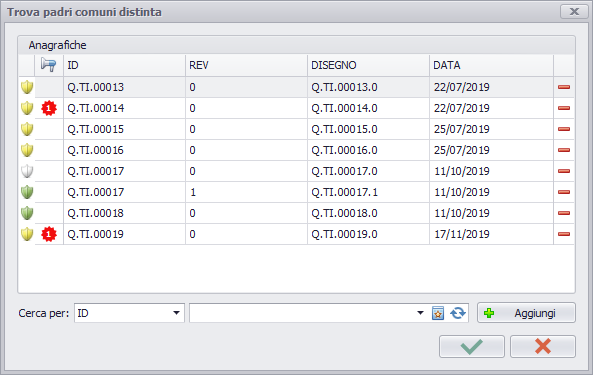Screen dimensions: 593x375
Task: Expand the search value combo box arrow
Action: coord(420,313)
